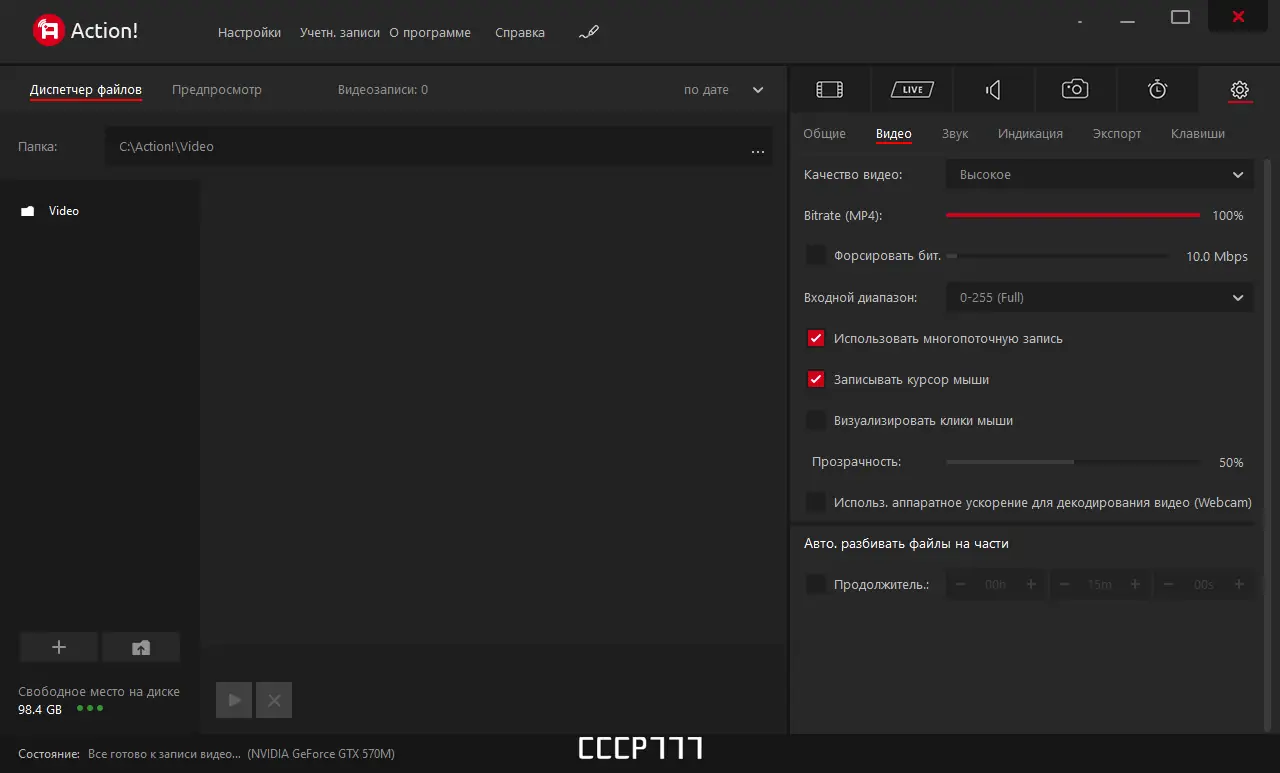Add a new folder with the plus button
Screen dimensions: 1280x773
59,647
